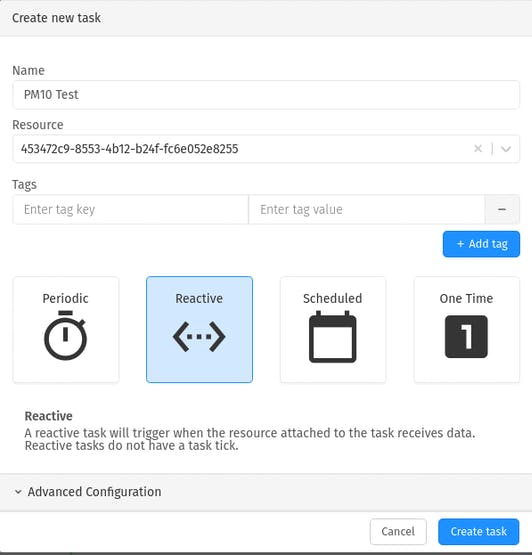Select the Periodic stopwatch icon

click(65, 336)
